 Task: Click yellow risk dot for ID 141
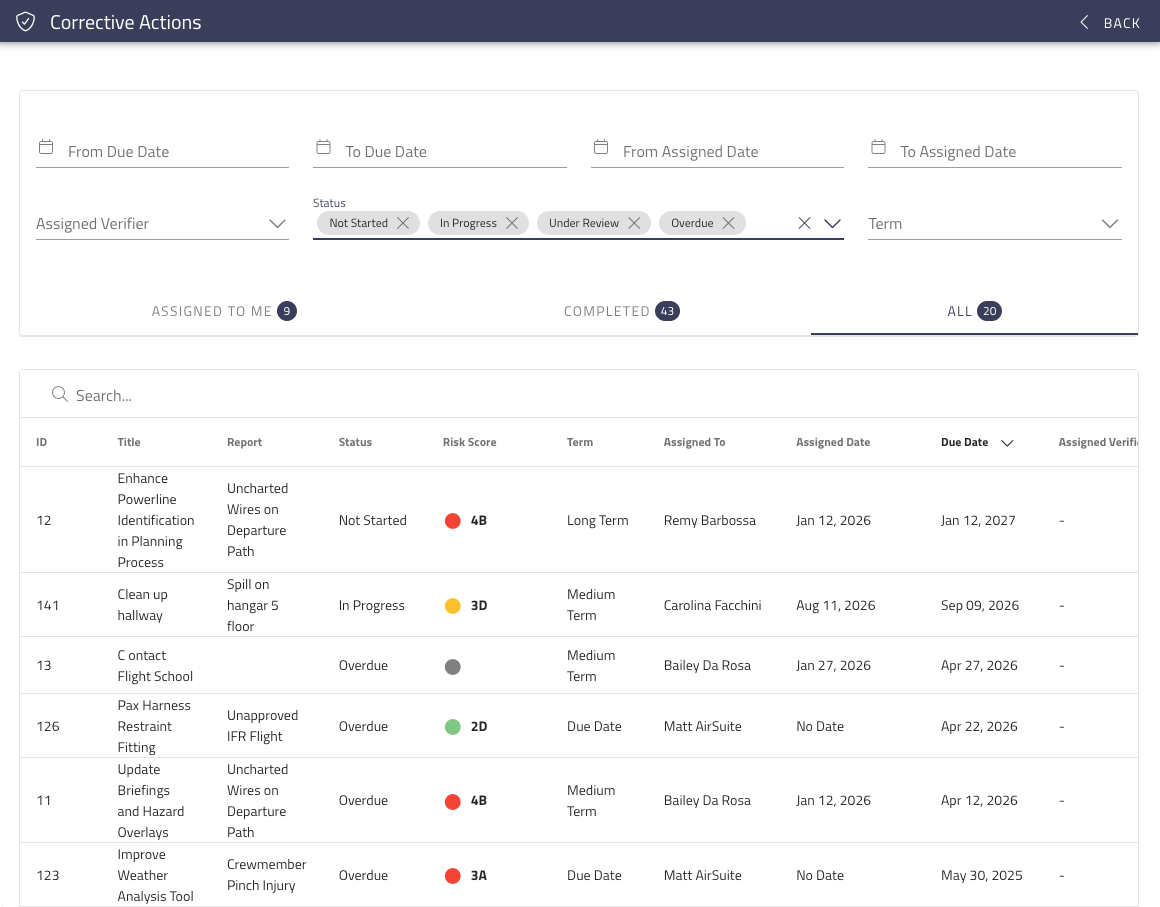point(453,606)
